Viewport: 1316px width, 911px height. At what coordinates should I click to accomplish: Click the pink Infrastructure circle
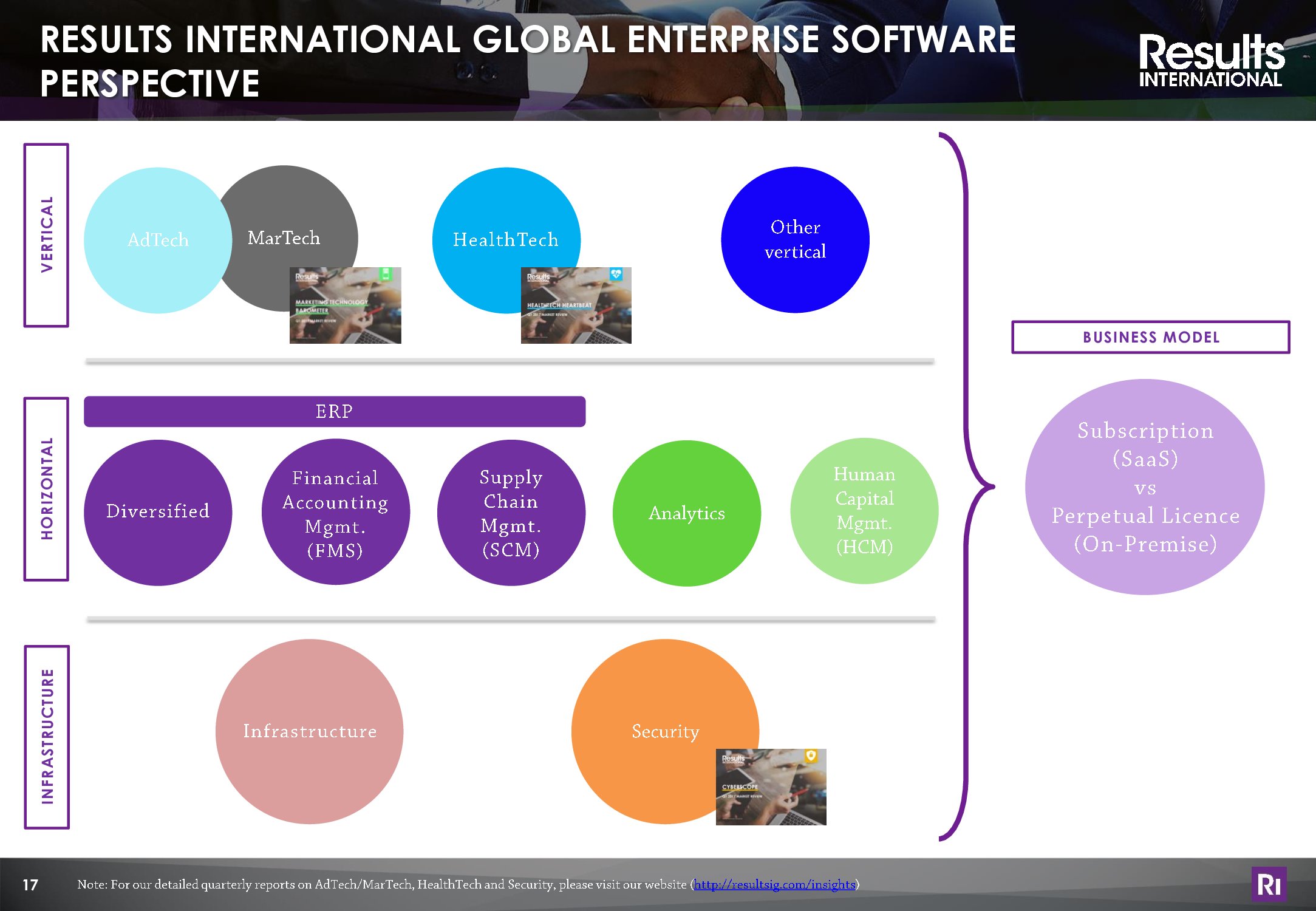click(x=310, y=731)
